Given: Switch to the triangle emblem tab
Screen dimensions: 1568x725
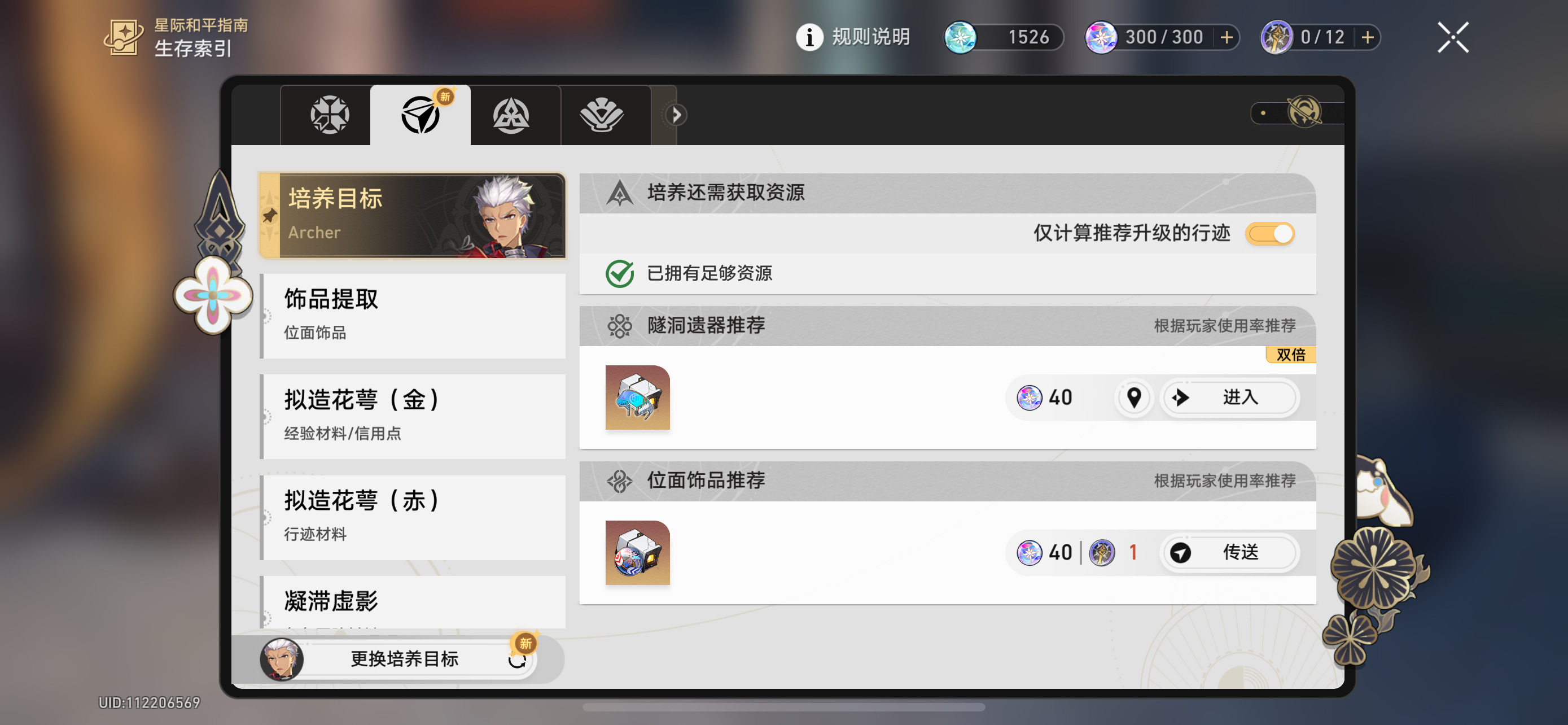Looking at the screenshot, I should click(511, 115).
